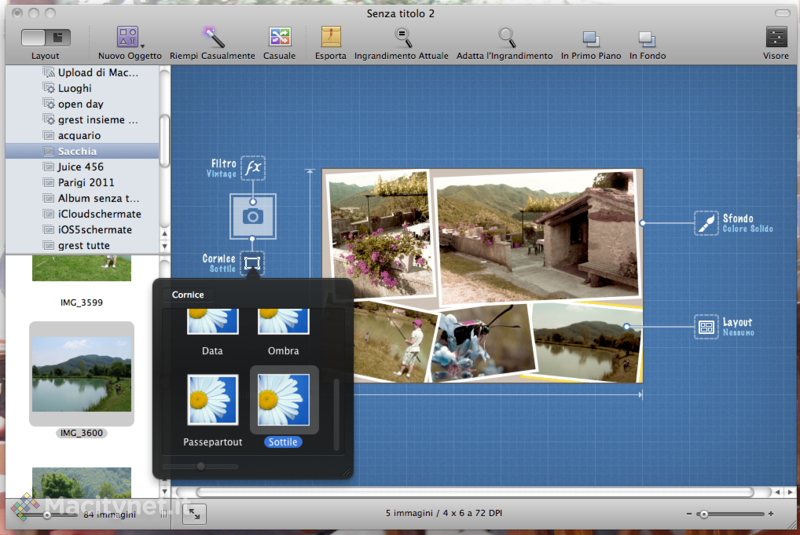
Task: Choose the Ombra frame style
Action: 283,320
